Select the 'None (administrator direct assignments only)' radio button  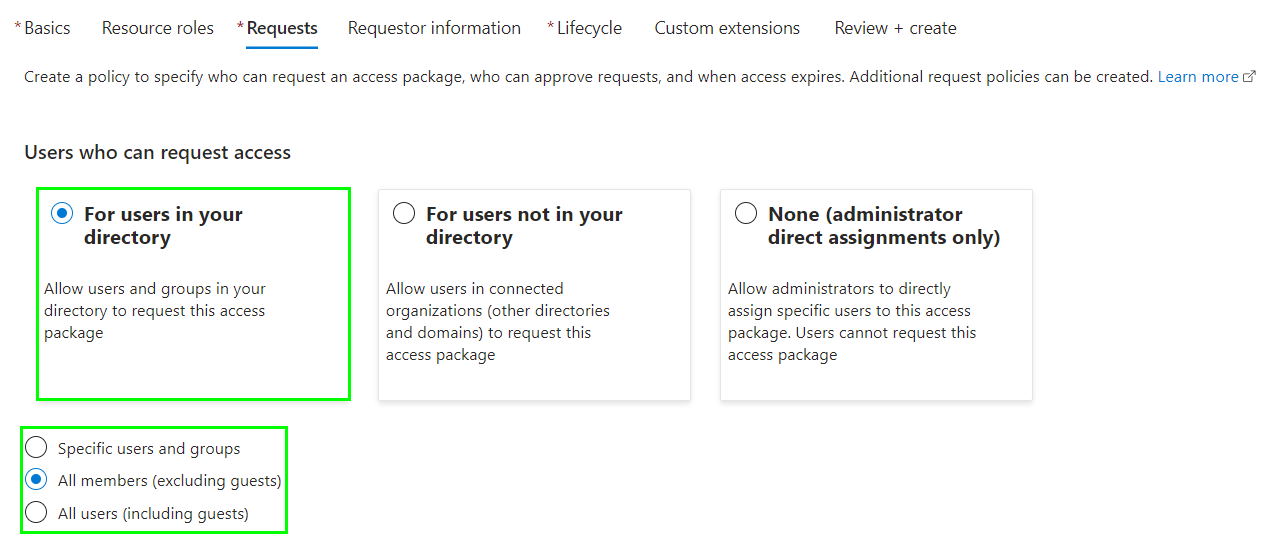[746, 214]
